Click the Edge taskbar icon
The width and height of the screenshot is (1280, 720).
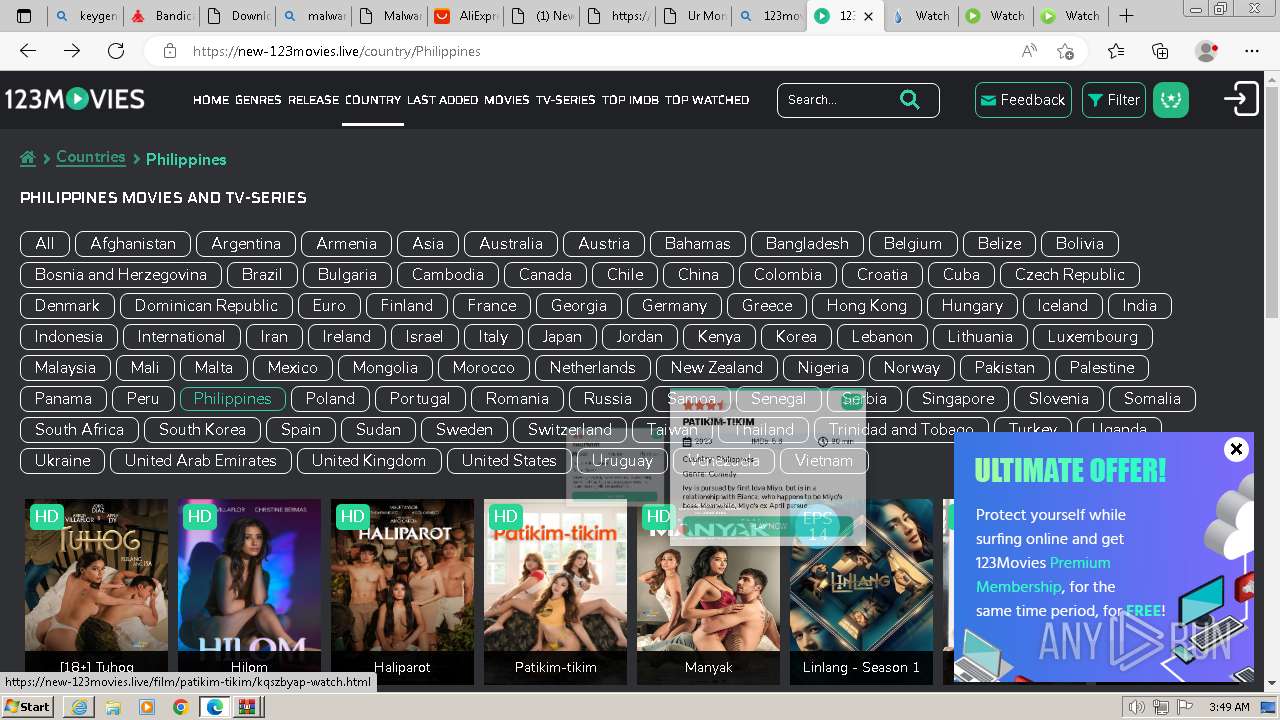pos(214,707)
